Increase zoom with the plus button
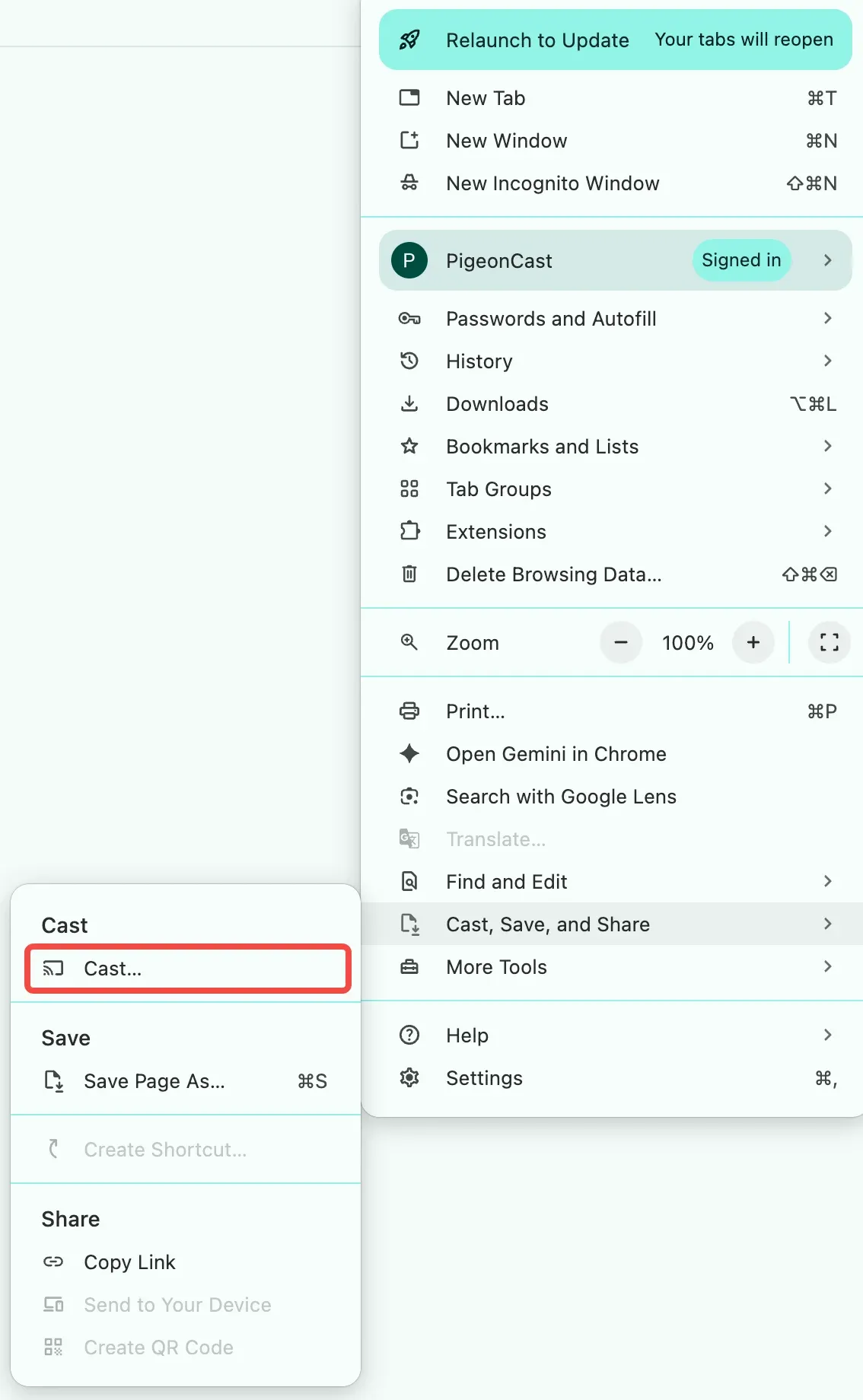 (753, 642)
